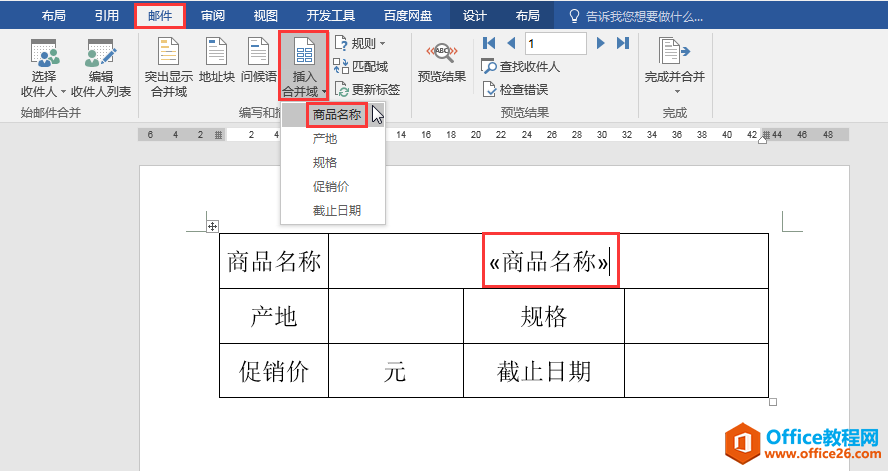Screen dimensions: 888x471
Task: Click the table move handle
Action: click(213, 227)
